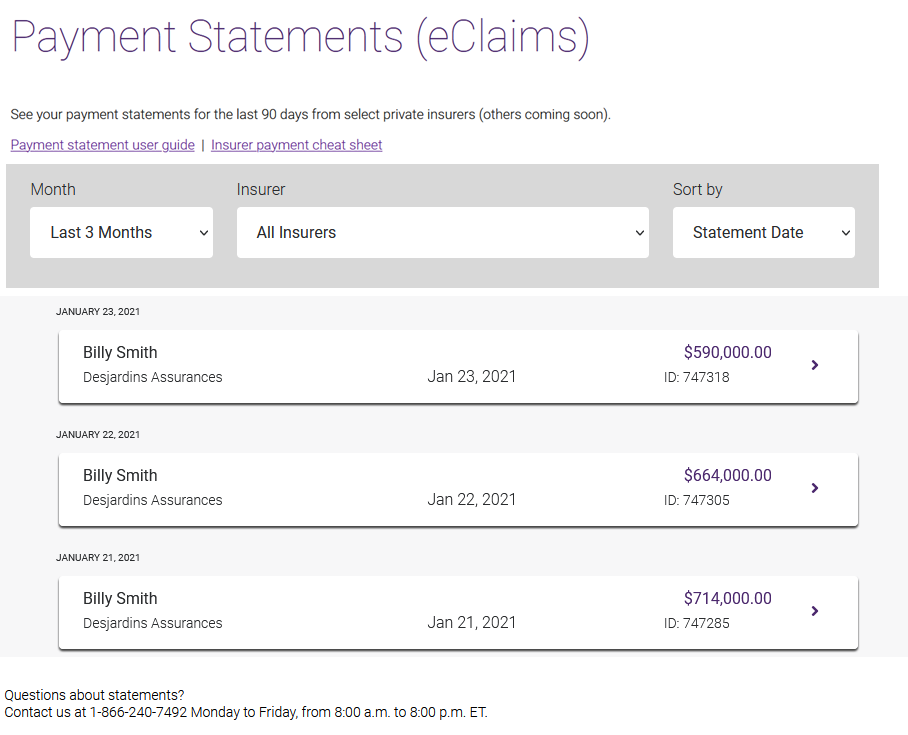Open the Jan 21 statement chevron arrow
This screenshot has height=735, width=908.
(815, 611)
